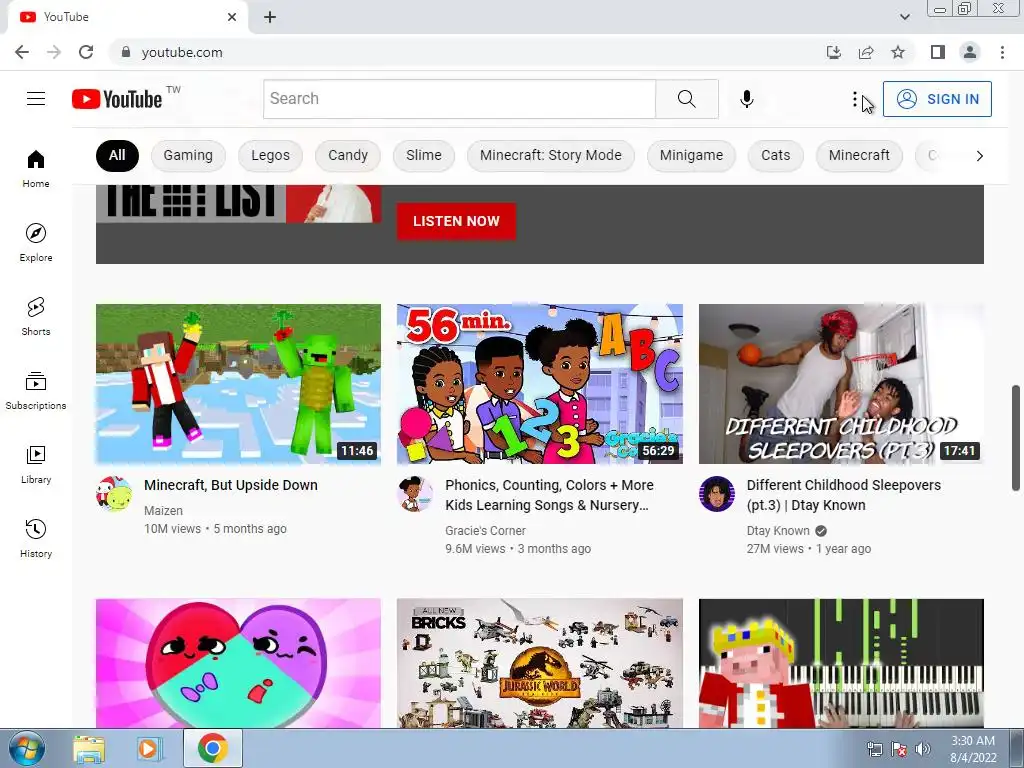Bookmark this page with star icon

[898, 52]
